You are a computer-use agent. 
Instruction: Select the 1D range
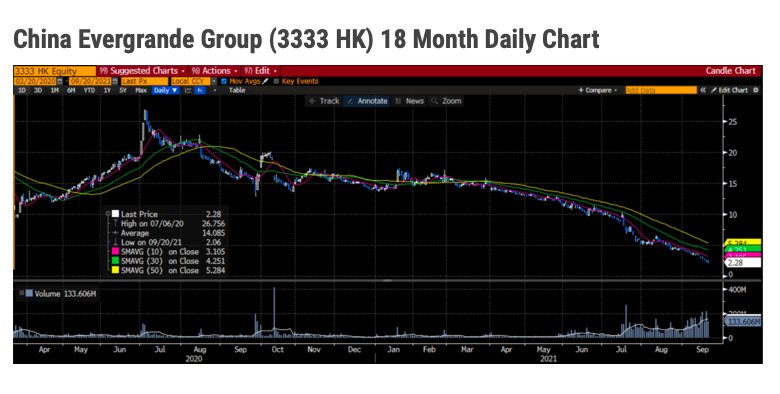coord(22,91)
